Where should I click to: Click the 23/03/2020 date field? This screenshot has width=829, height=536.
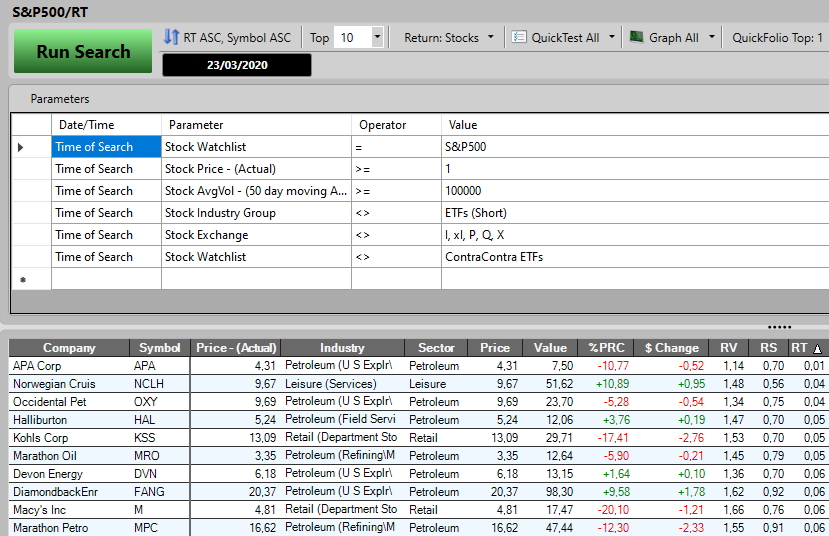(237, 65)
